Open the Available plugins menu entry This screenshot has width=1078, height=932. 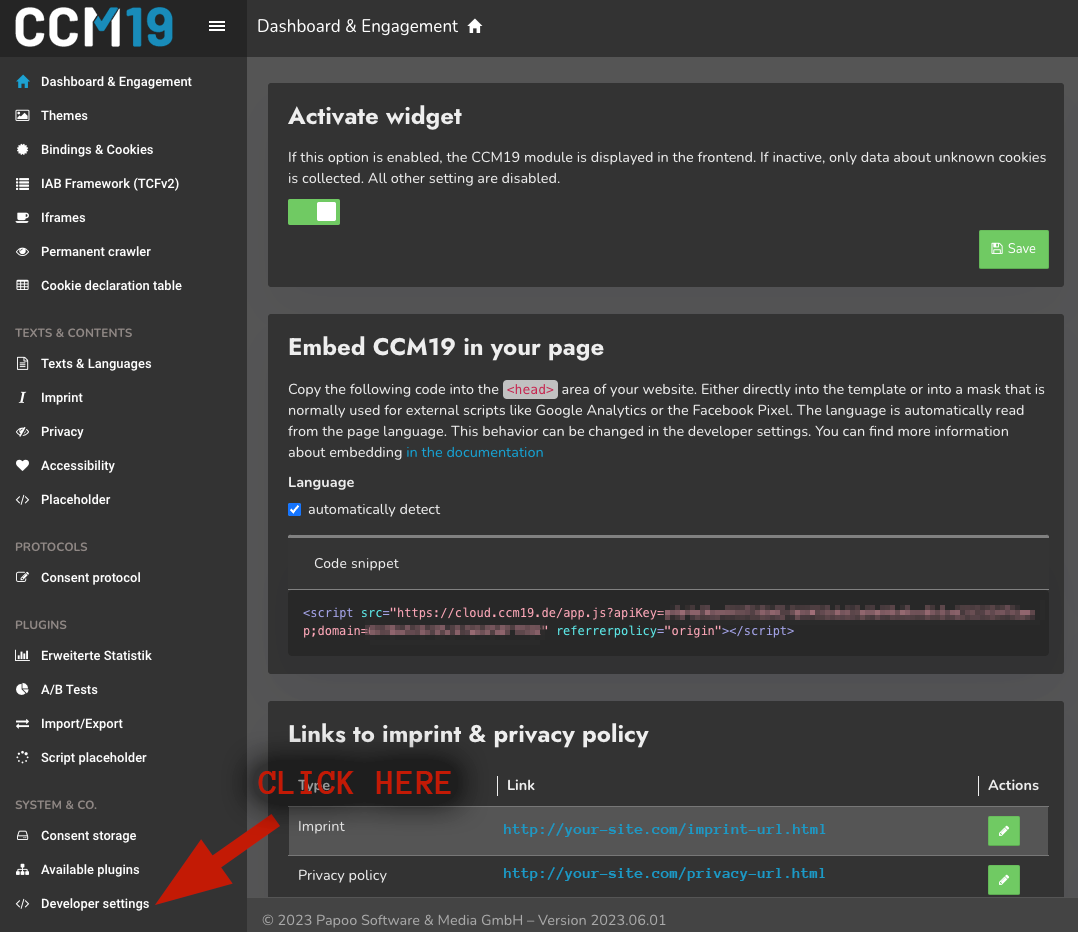(x=90, y=869)
